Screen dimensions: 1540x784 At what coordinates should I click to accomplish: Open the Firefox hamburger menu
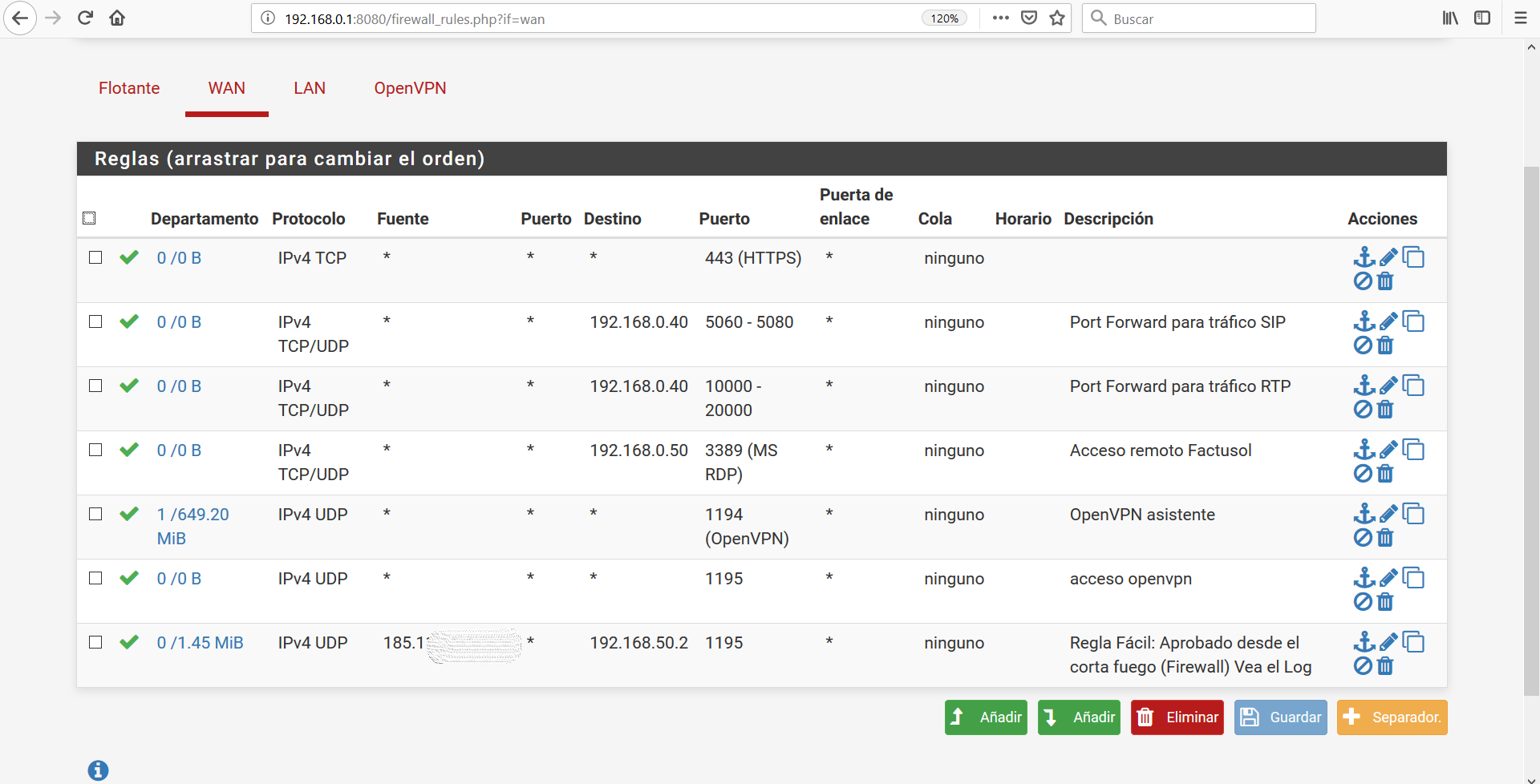click(1520, 18)
